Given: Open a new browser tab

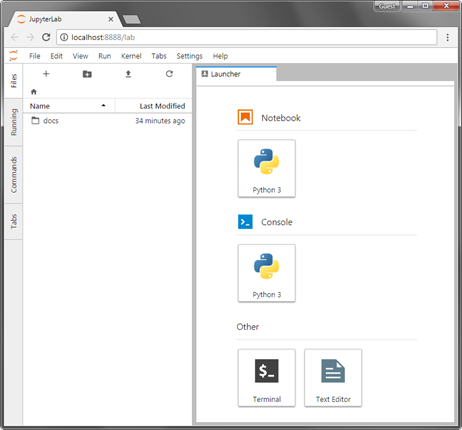Looking at the screenshot, I should (x=132, y=20).
